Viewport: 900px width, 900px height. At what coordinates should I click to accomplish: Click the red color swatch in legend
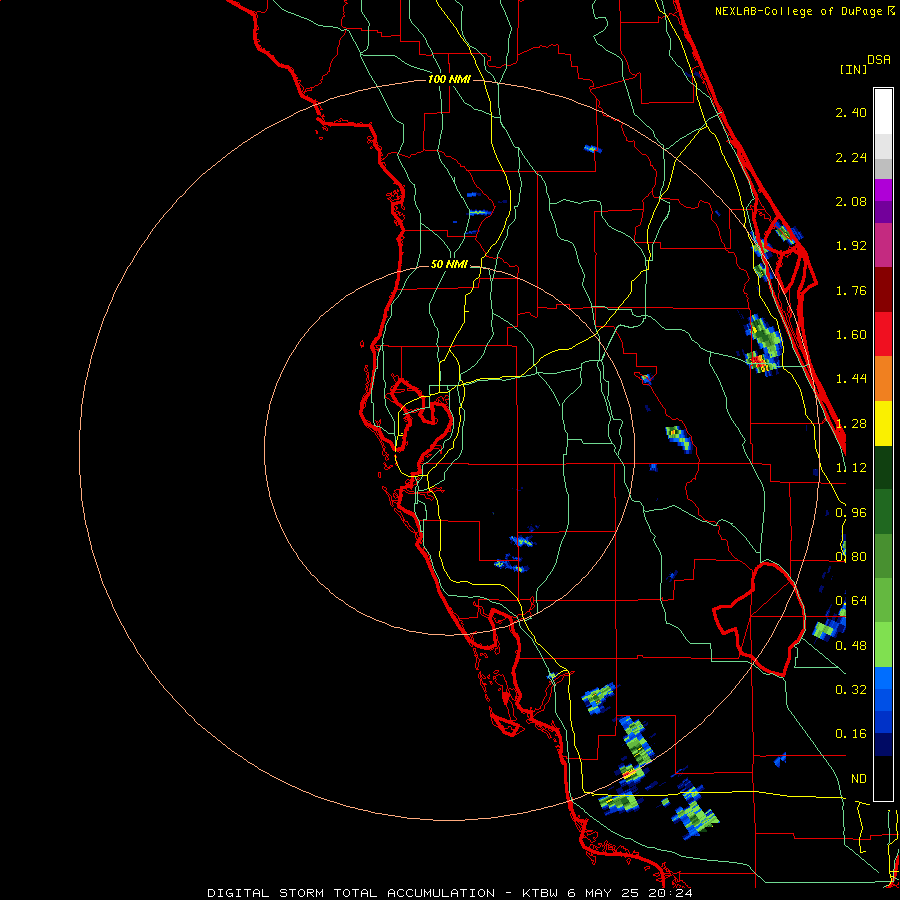[883, 334]
